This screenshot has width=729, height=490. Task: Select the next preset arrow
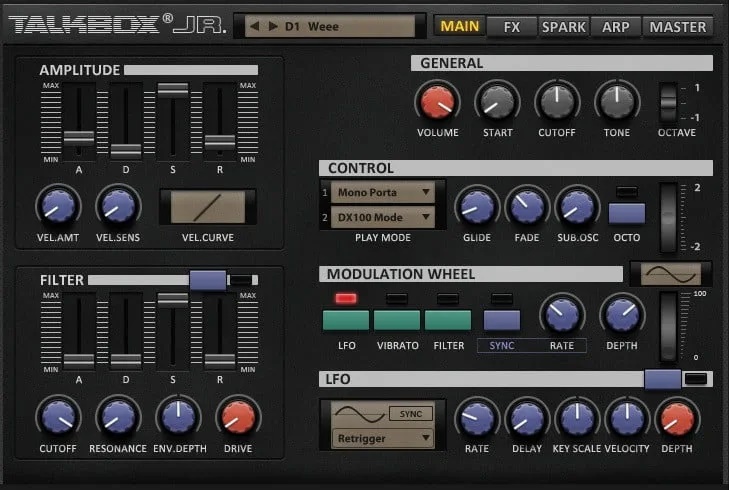tap(273, 26)
